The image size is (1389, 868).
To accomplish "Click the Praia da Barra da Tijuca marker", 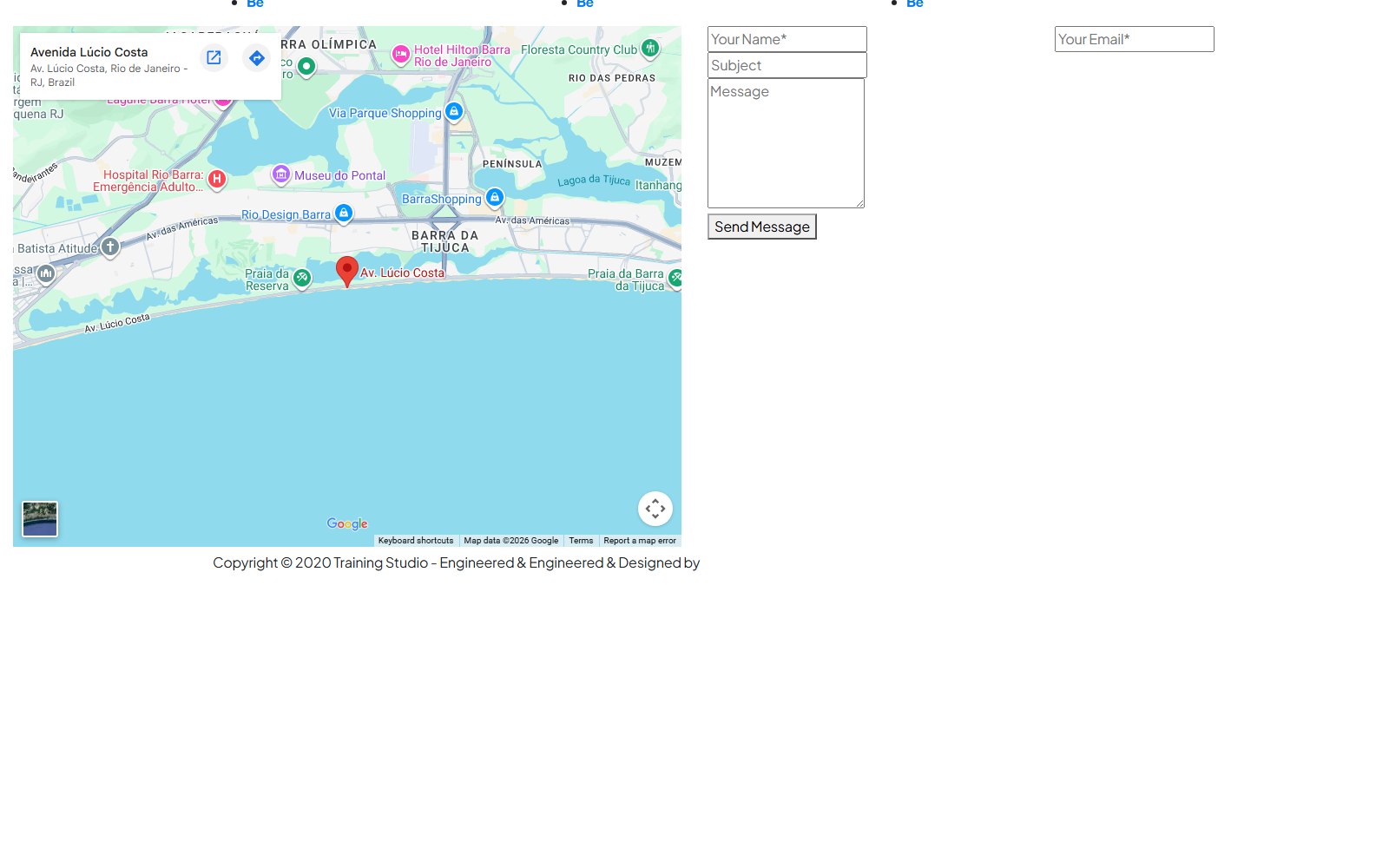I will pyautogui.click(x=675, y=279).
